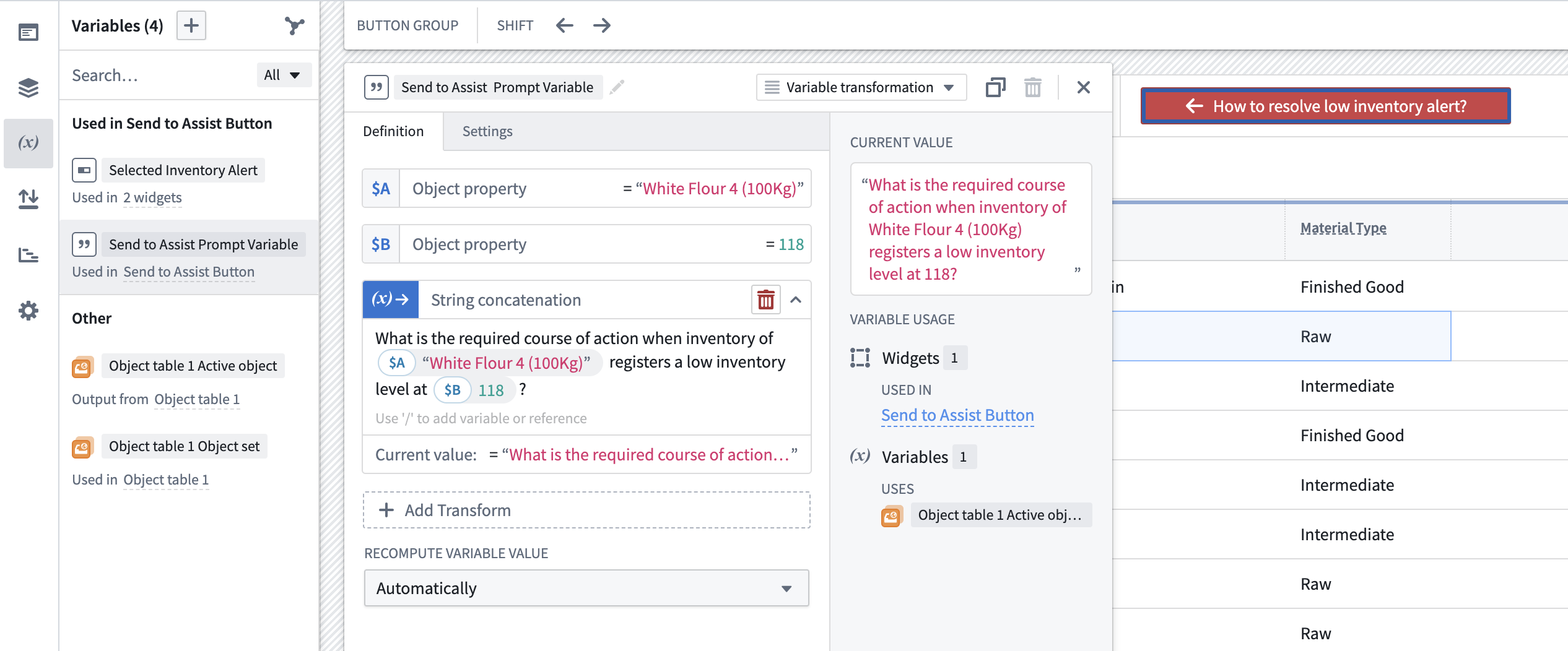Collapse the String concatenation block
Viewport: 1568px width, 651px height.
click(x=796, y=300)
